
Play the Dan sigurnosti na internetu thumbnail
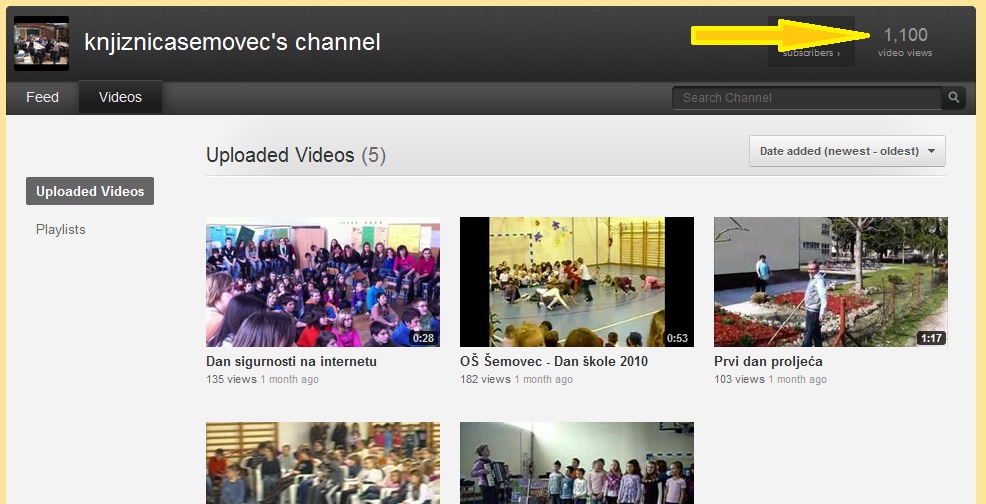[323, 282]
